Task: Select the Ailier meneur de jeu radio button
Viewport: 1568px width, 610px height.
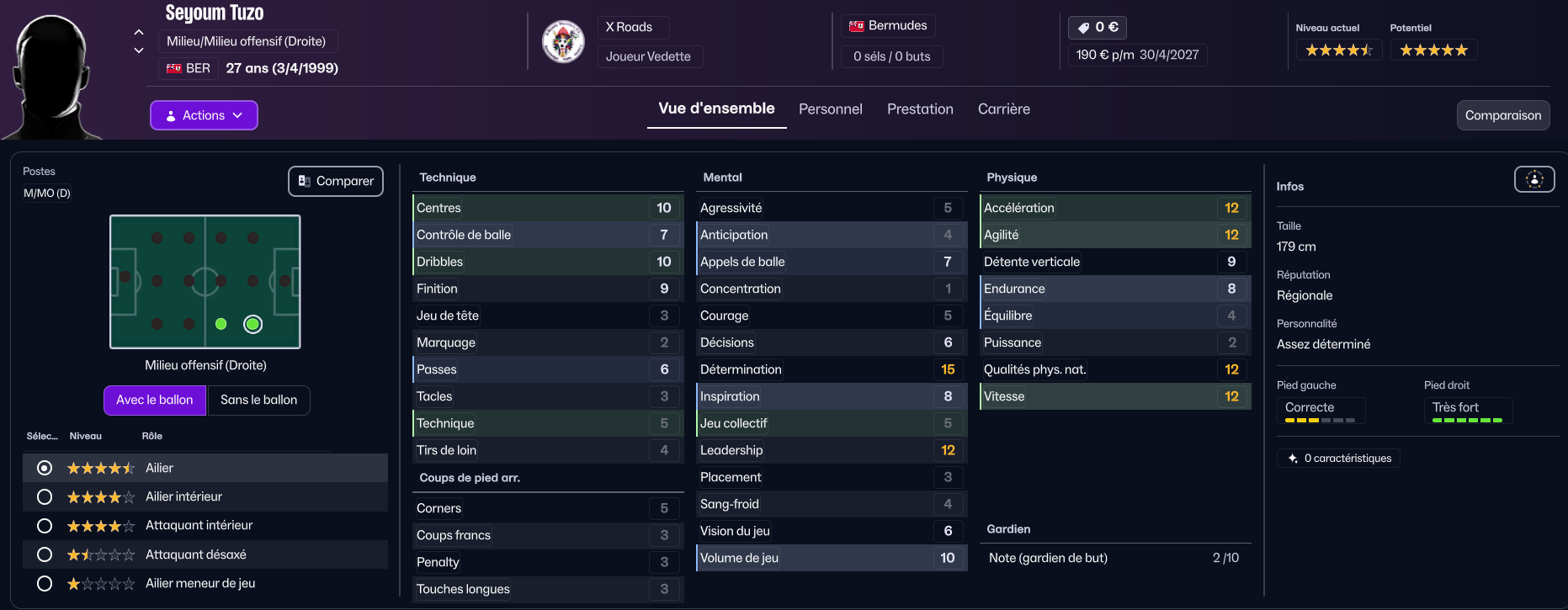Action: tap(45, 583)
